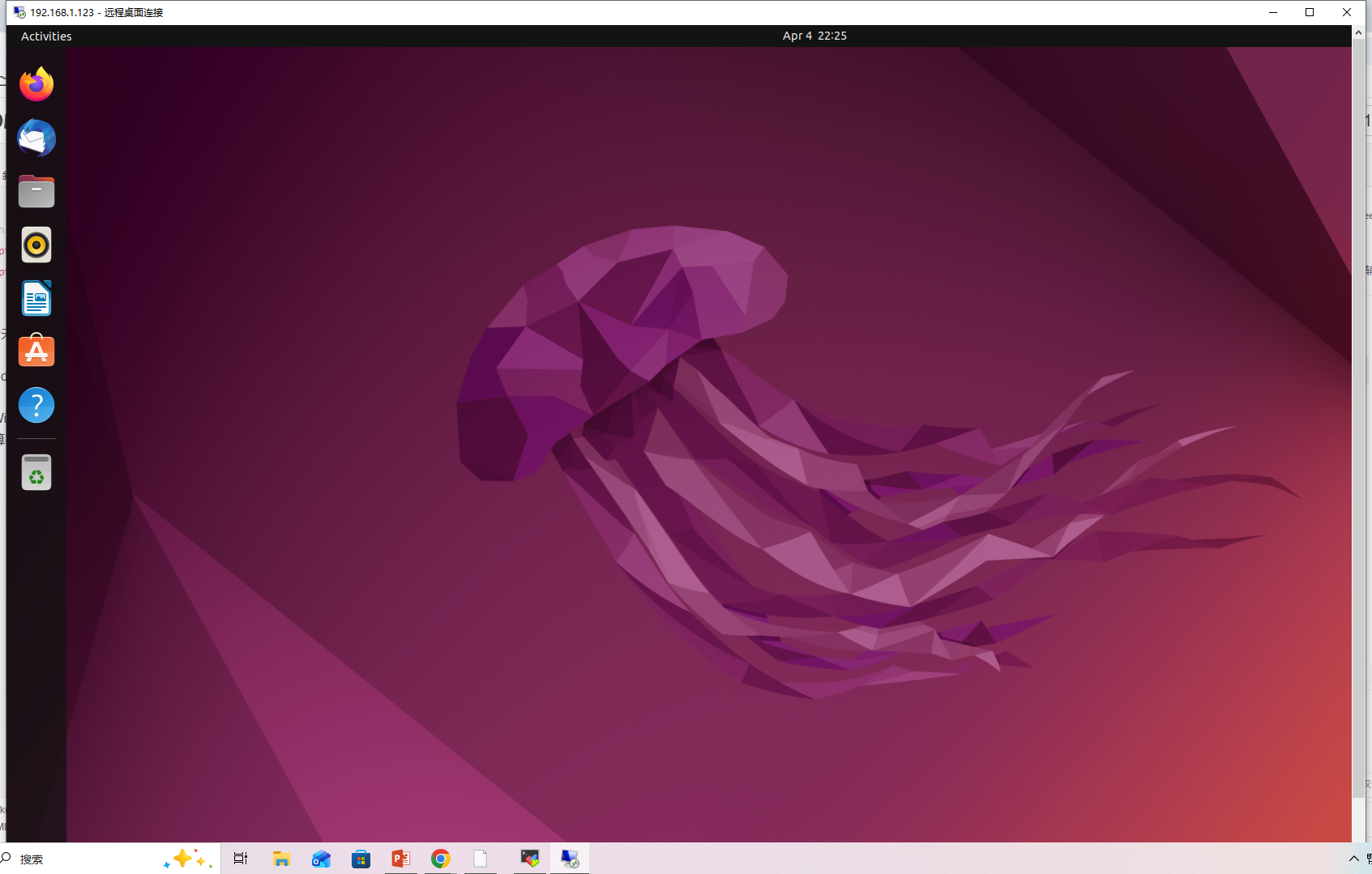Open Firefox from the Ubuntu dock
Screen dimensions: 1372x874
(x=36, y=84)
